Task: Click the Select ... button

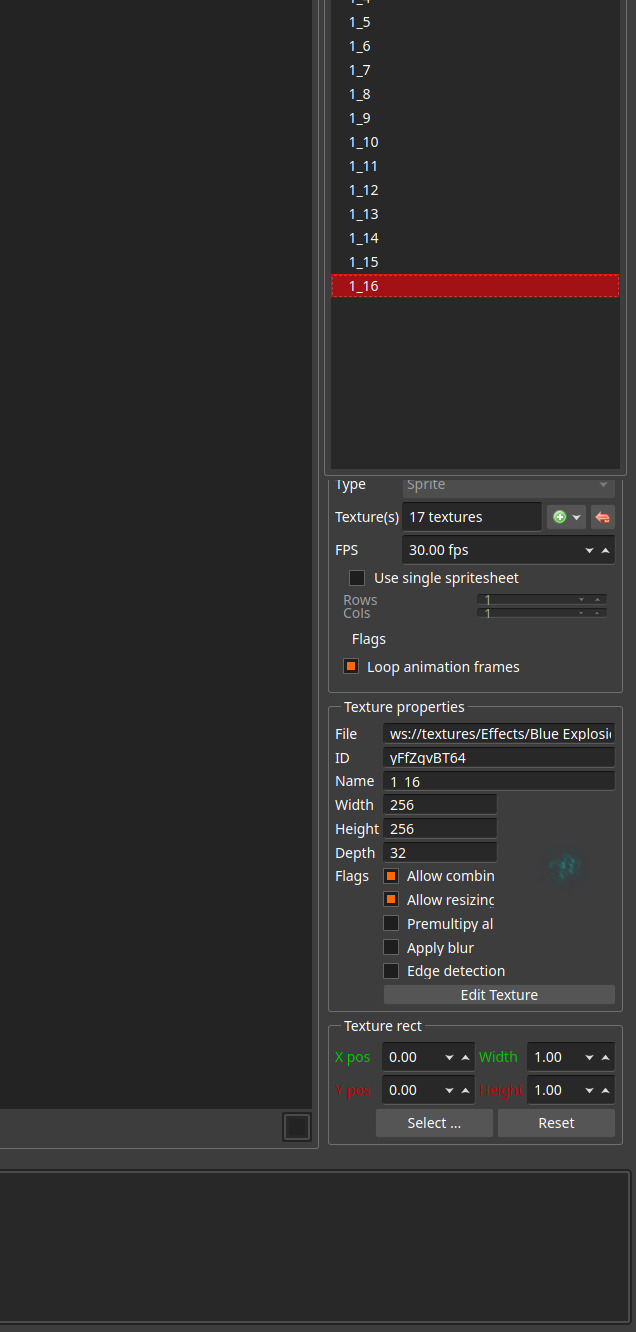Action: 434,1123
